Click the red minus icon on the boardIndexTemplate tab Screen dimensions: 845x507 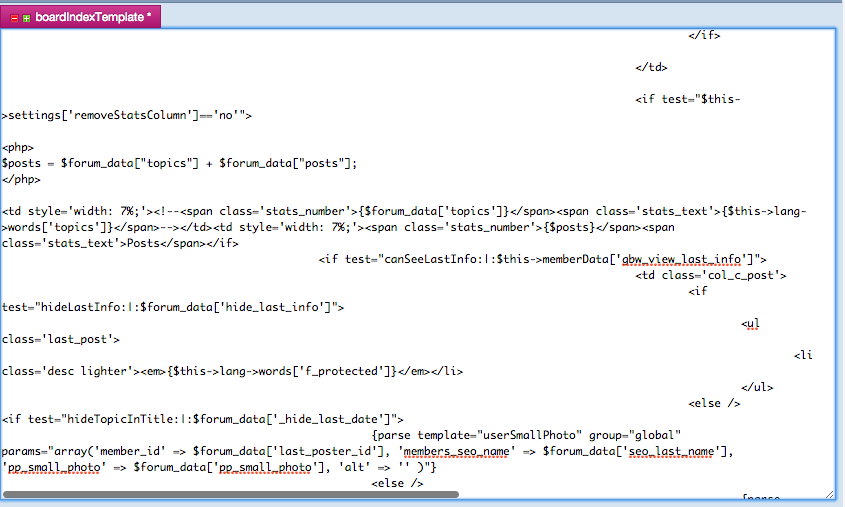(14, 18)
